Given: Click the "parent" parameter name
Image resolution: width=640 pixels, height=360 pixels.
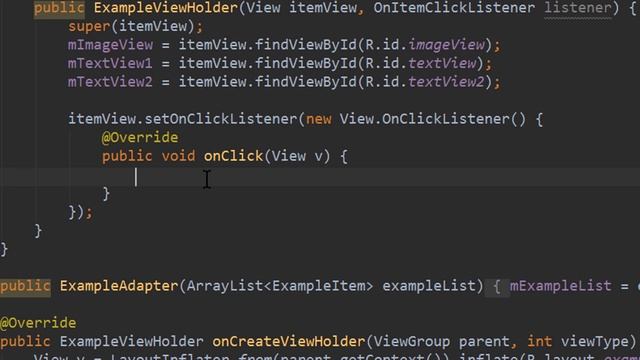Looking at the screenshot, I should click(x=484, y=342).
